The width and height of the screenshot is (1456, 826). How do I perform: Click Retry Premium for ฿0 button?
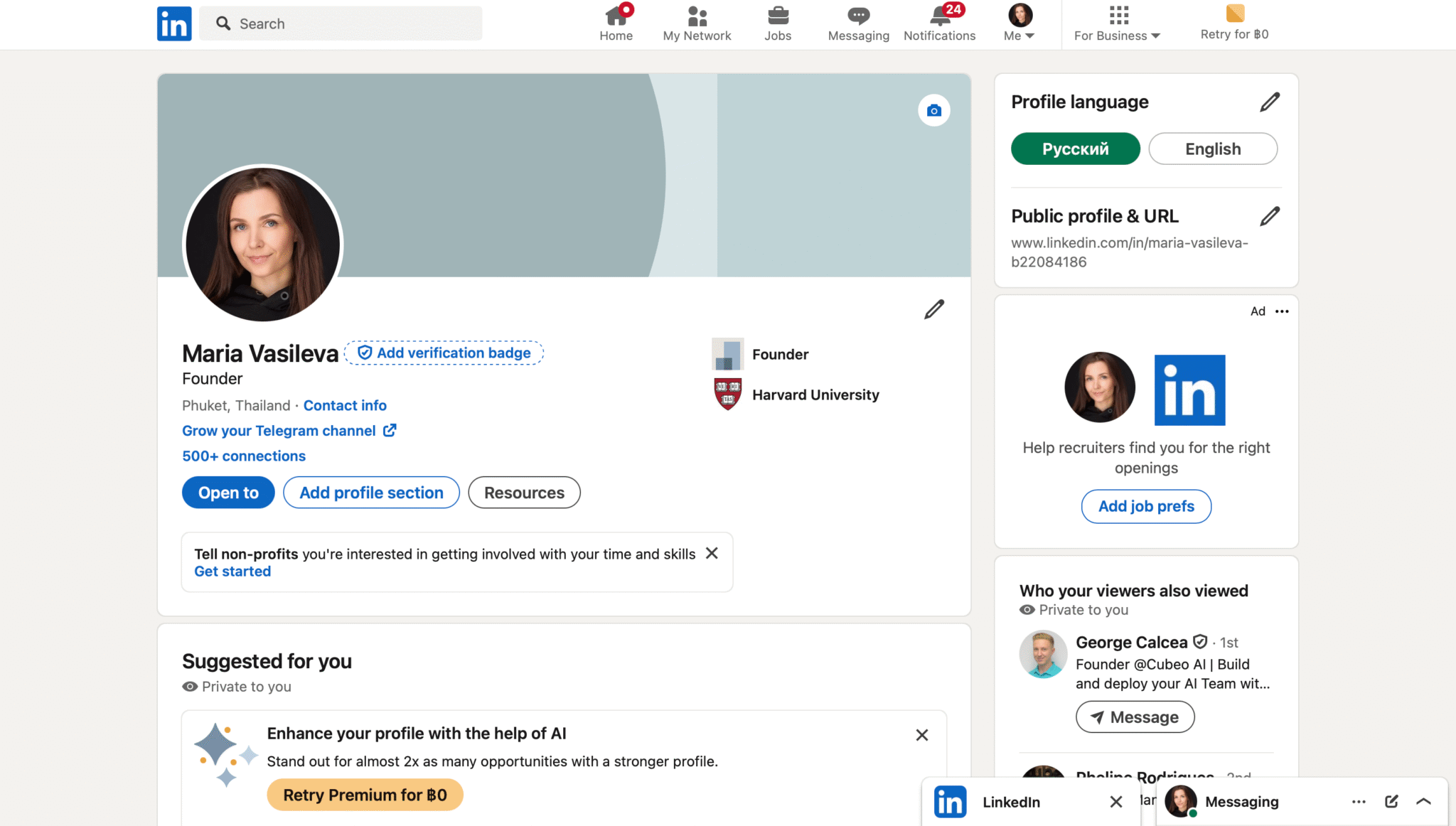[x=365, y=795]
